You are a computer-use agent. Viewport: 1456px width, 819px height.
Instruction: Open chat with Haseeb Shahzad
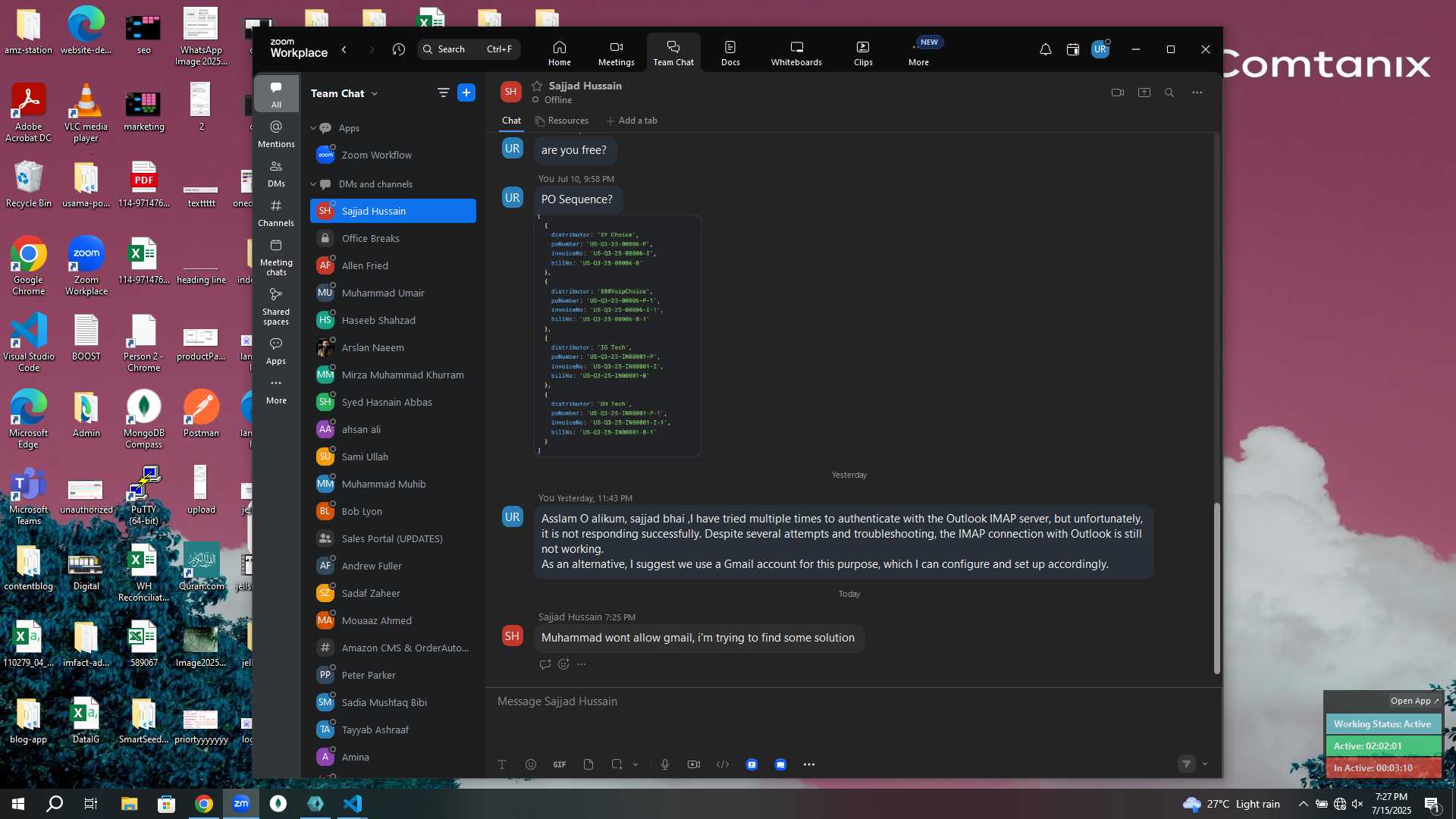point(393,320)
